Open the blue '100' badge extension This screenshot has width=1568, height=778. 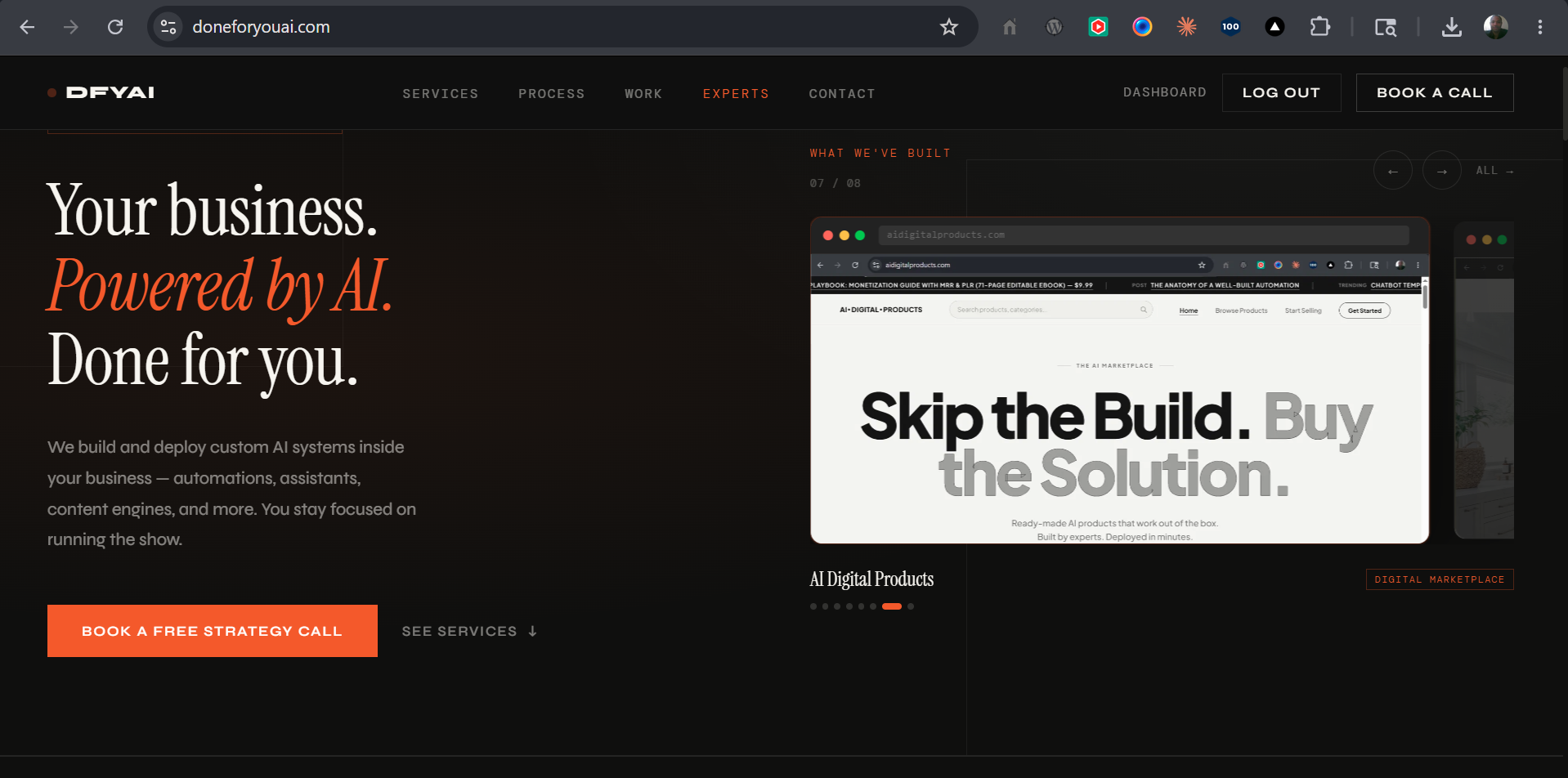point(1230,27)
